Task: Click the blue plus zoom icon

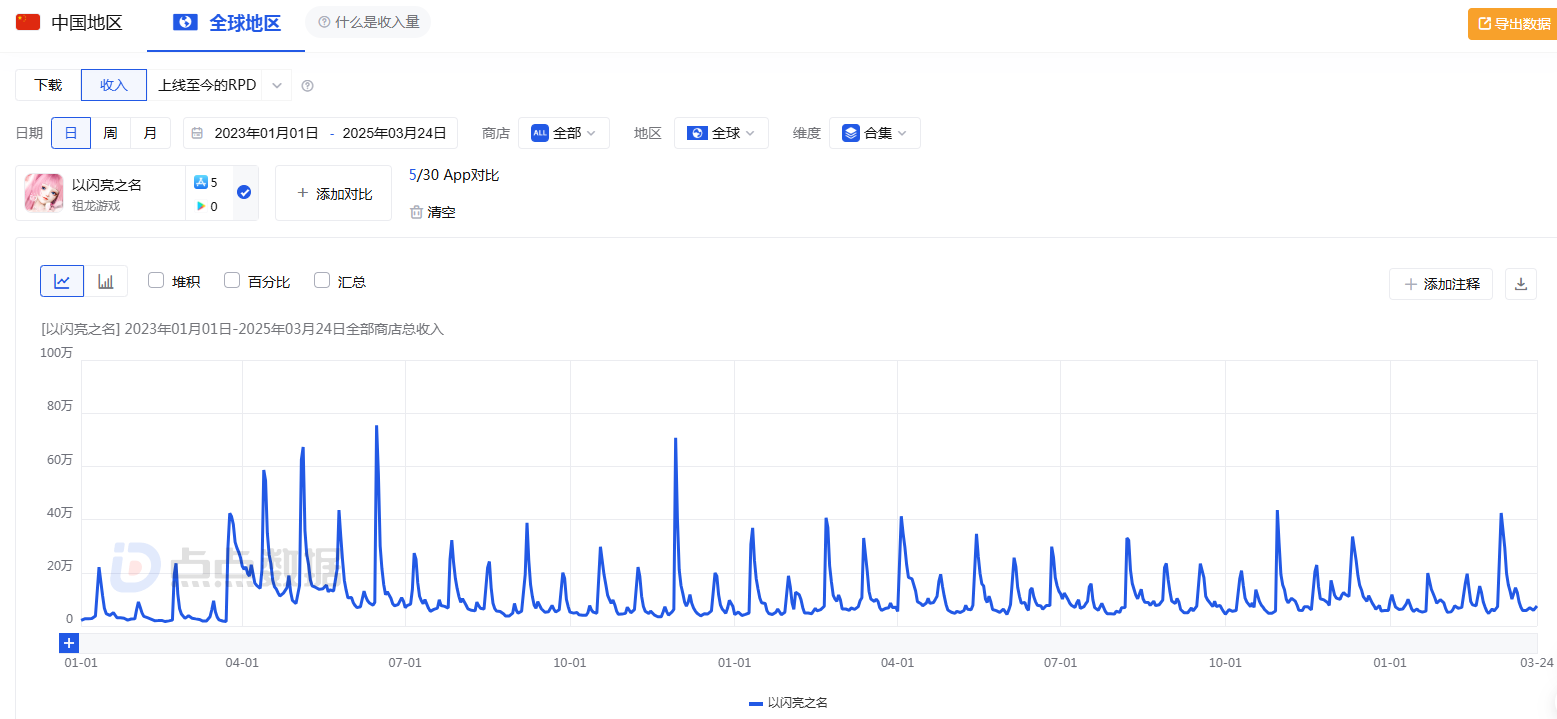Action: pos(69,643)
